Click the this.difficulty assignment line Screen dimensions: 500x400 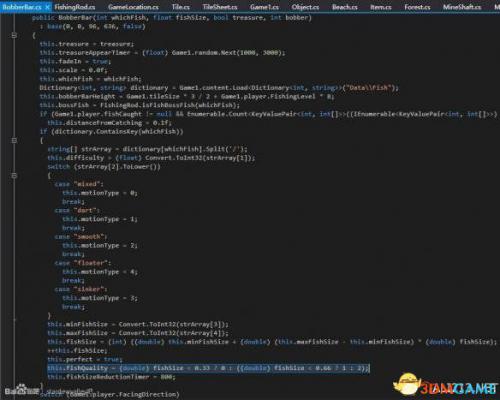[x=151, y=158]
